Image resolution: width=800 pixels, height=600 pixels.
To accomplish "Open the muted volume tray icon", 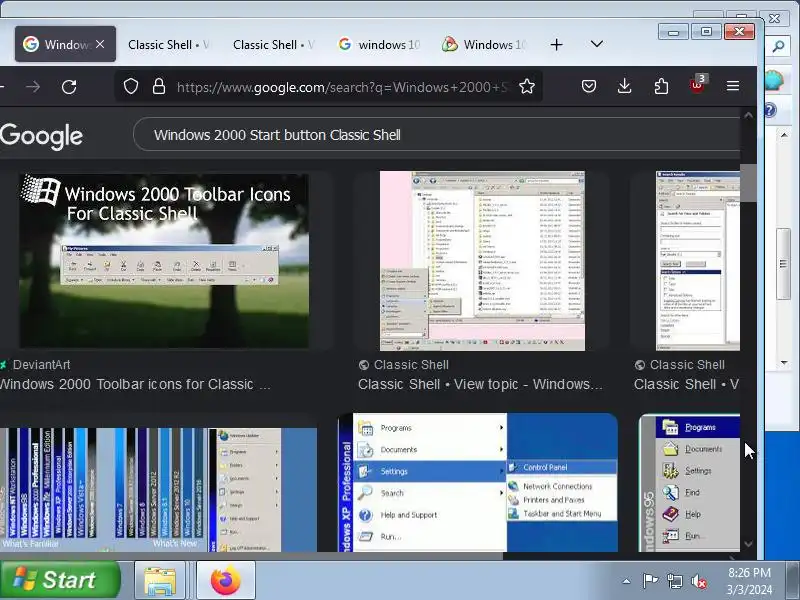I will coord(698,581).
